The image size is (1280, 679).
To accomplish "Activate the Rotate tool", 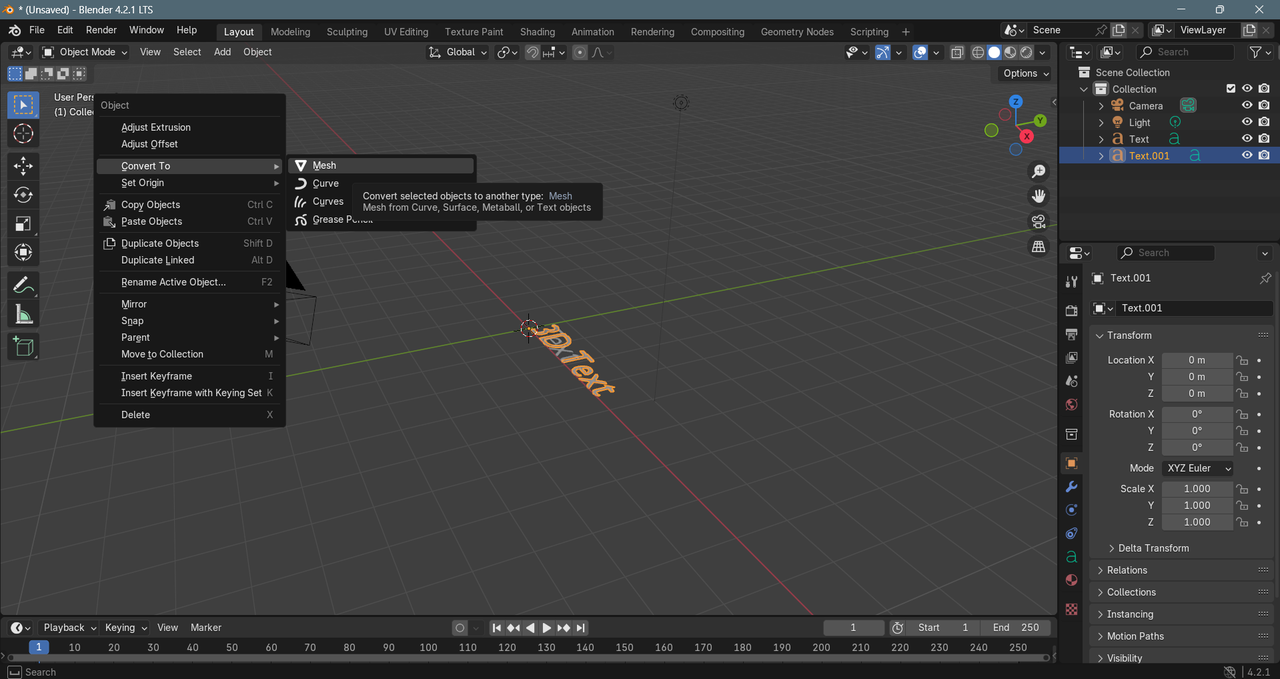I will click(23, 195).
